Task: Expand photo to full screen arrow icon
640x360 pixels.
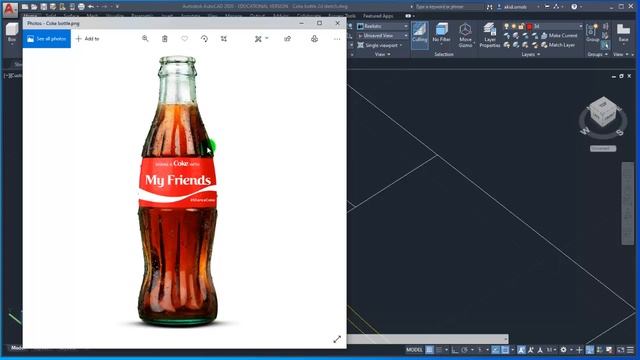Action: (337, 339)
